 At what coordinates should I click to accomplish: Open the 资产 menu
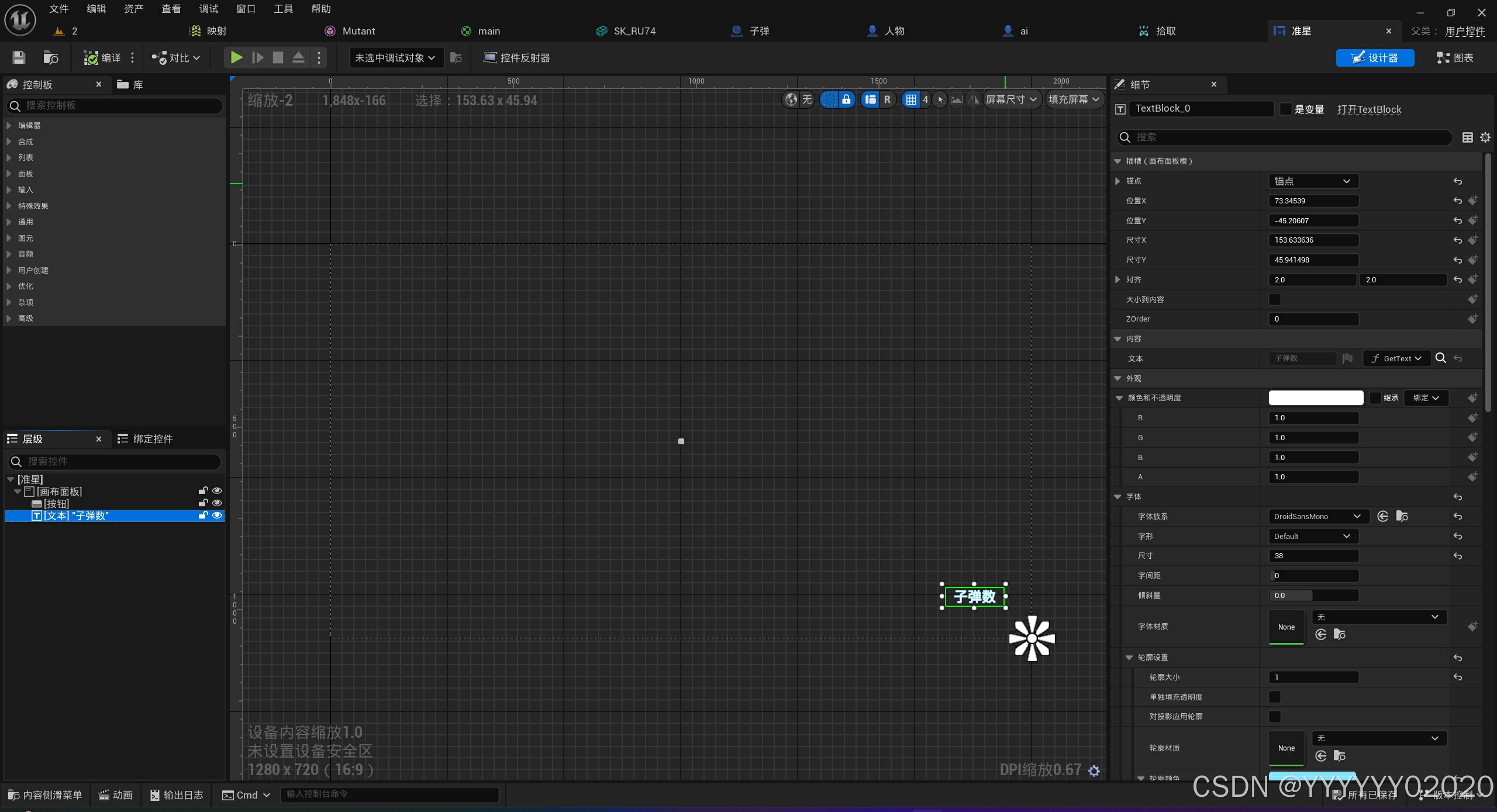pyautogui.click(x=133, y=9)
